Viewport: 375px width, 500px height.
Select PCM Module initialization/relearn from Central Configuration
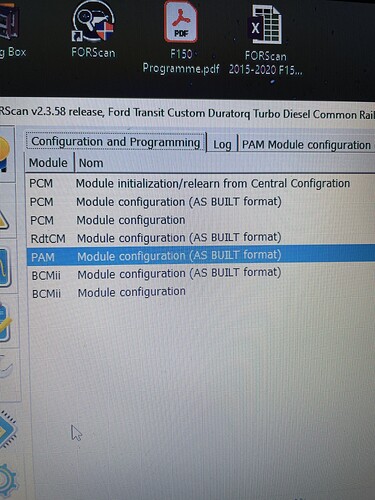click(x=201, y=183)
